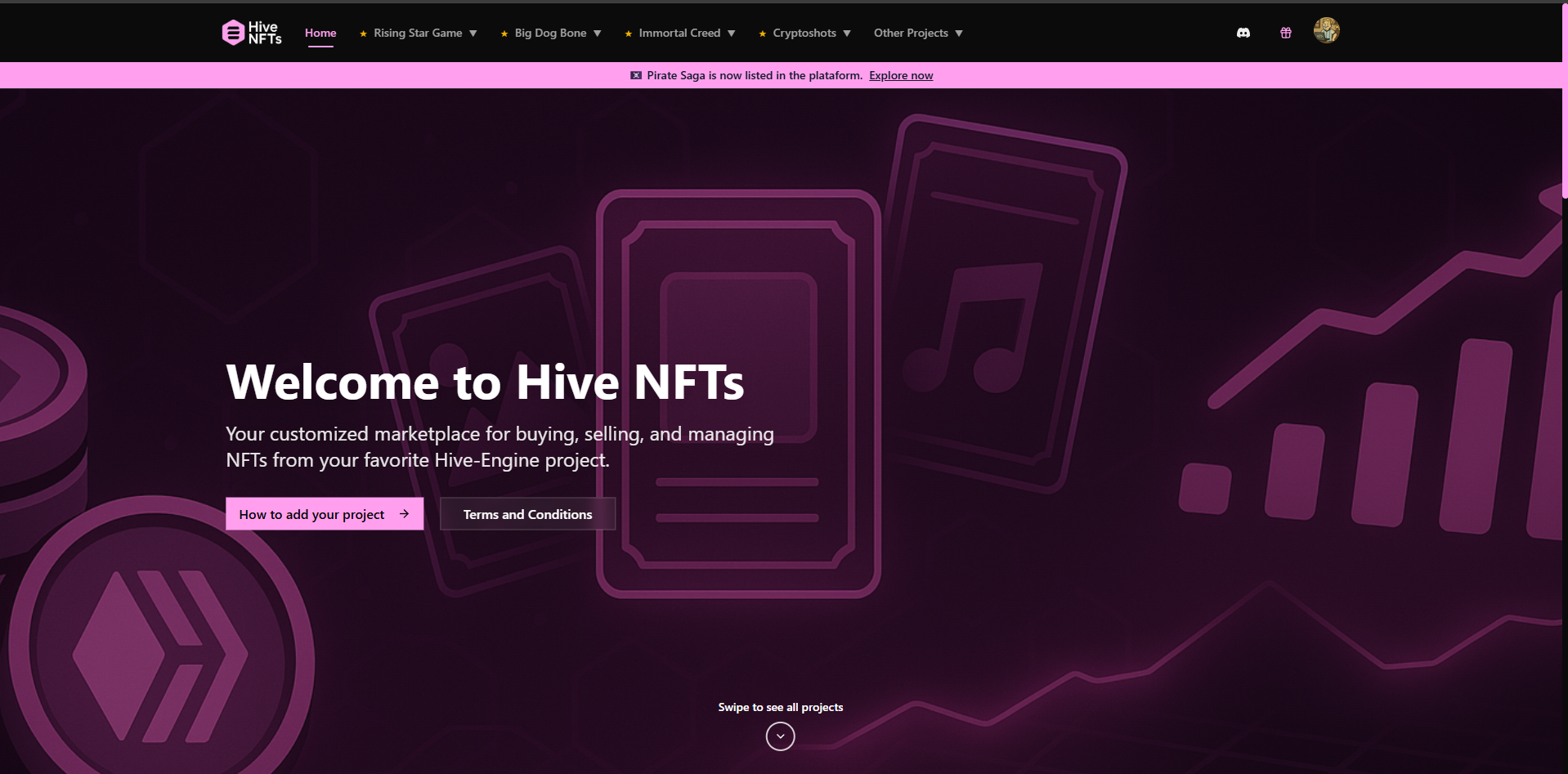This screenshot has width=1568, height=774.
Task: Click the star icon beside Big Dog Bone
Action: pyautogui.click(x=504, y=34)
